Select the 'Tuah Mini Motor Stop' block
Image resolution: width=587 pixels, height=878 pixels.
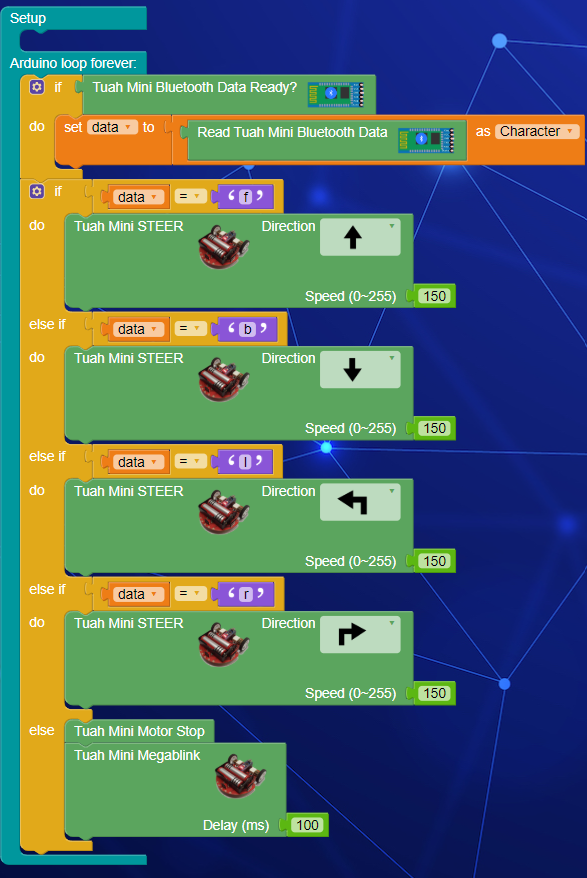pos(139,731)
